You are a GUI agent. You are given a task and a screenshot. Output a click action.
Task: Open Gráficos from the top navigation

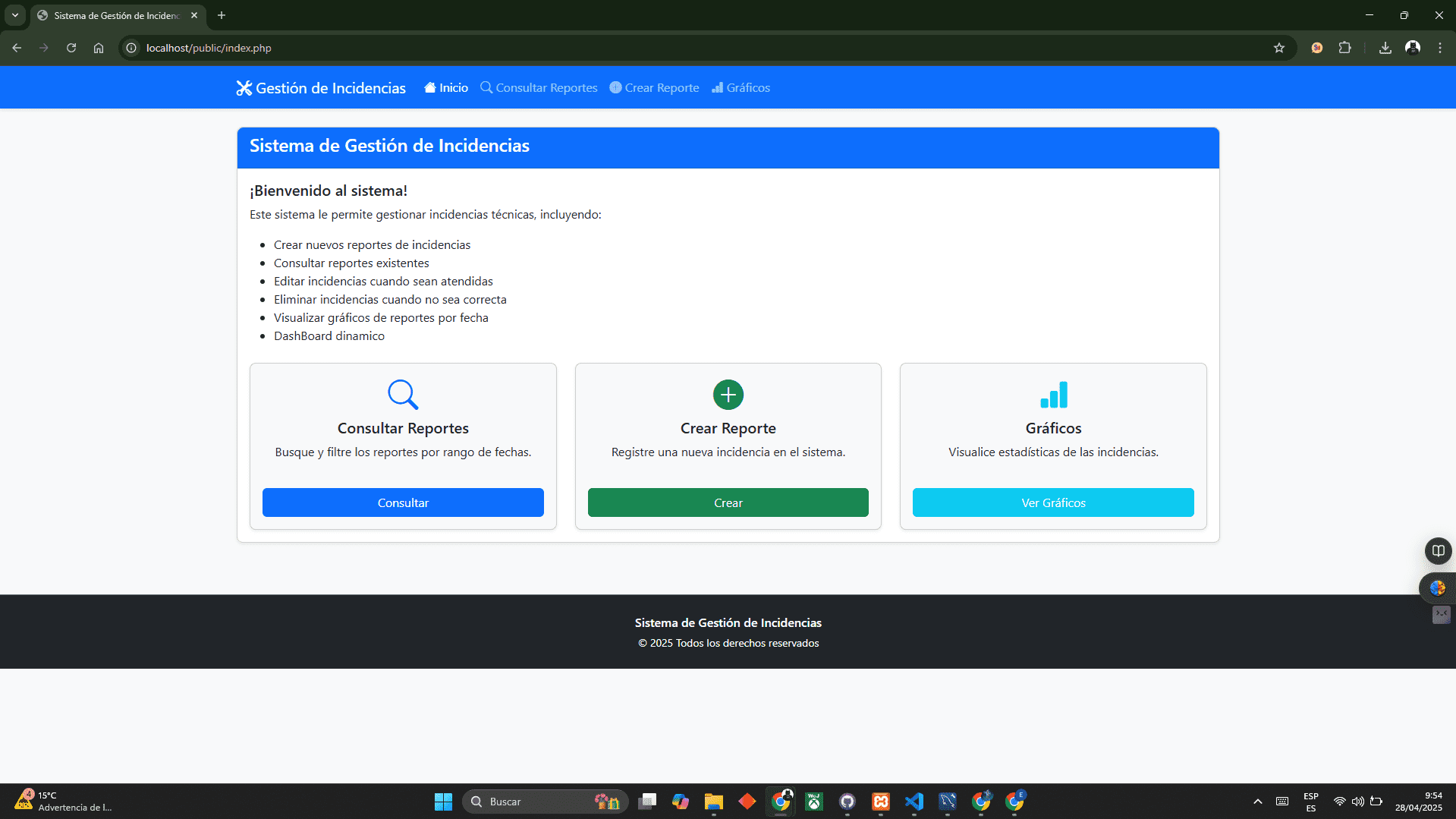pyautogui.click(x=741, y=88)
